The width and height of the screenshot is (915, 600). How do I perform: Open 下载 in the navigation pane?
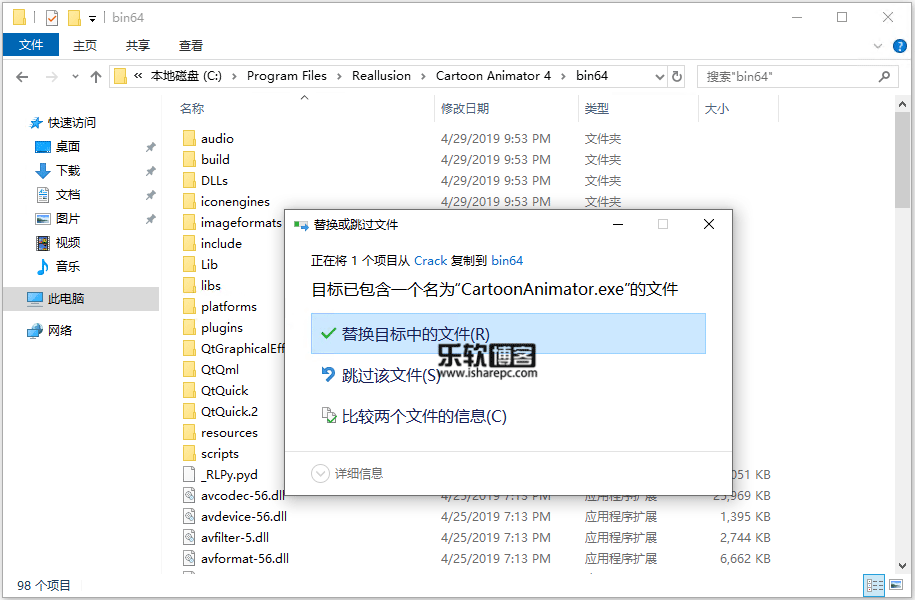tap(68, 170)
